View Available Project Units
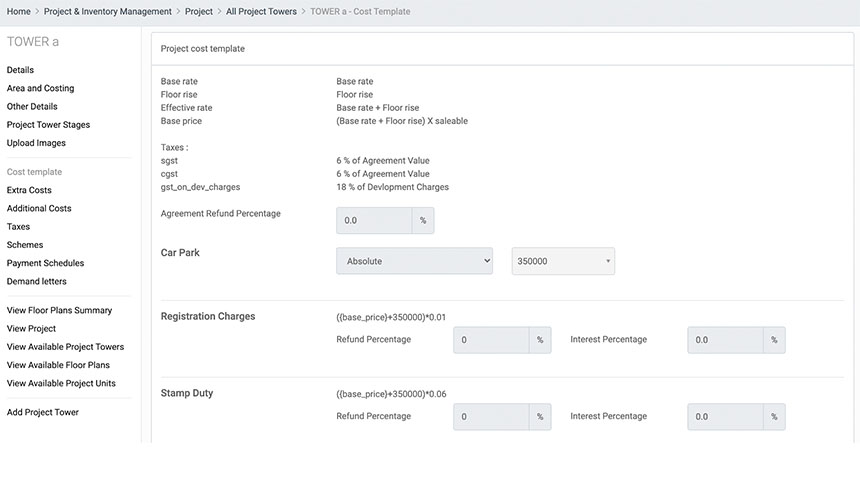The height and width of the screenshot is (486, 860). pos(61,383)
